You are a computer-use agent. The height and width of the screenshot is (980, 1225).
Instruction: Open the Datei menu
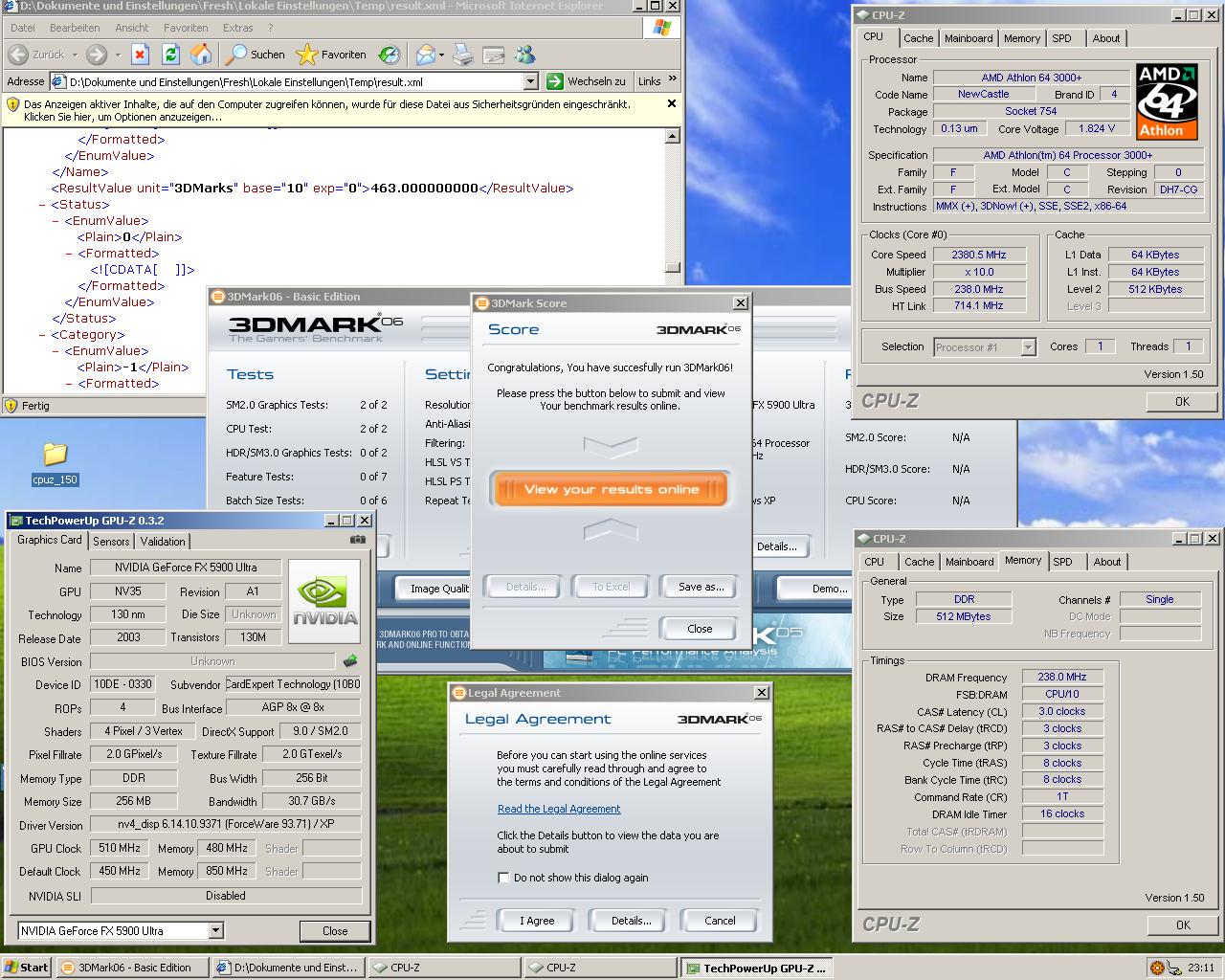pos(22,28)
